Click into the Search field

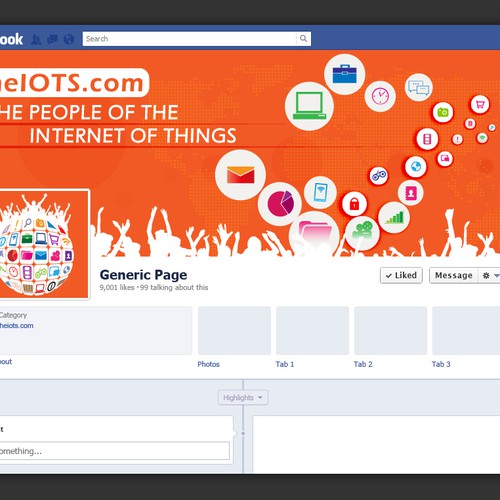coord(189,39)
